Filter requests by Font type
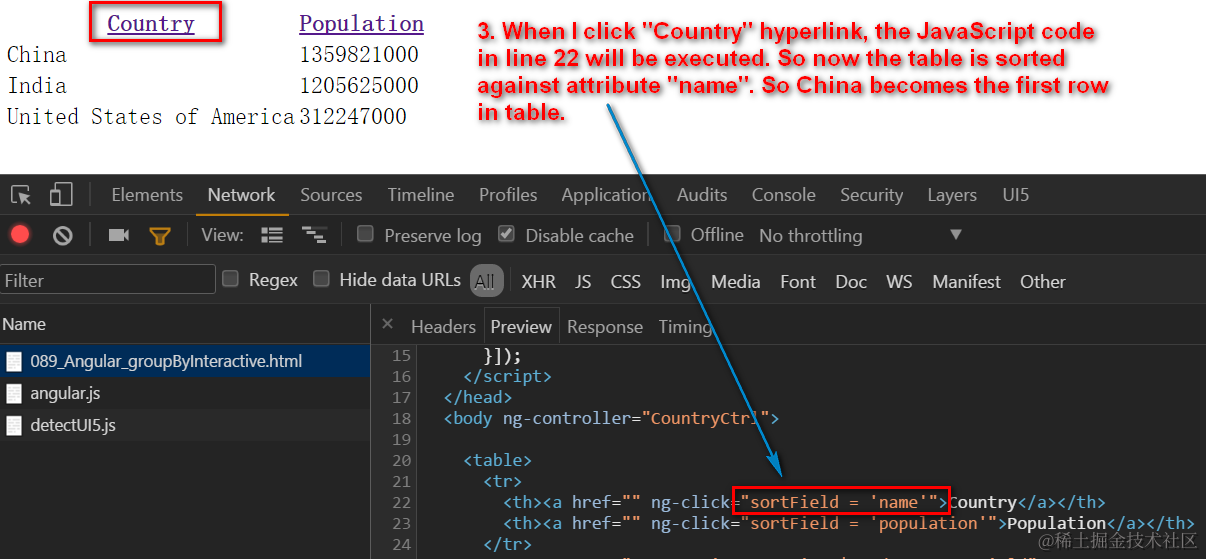This screenshot has width=1206, height=559. [798, 282]
